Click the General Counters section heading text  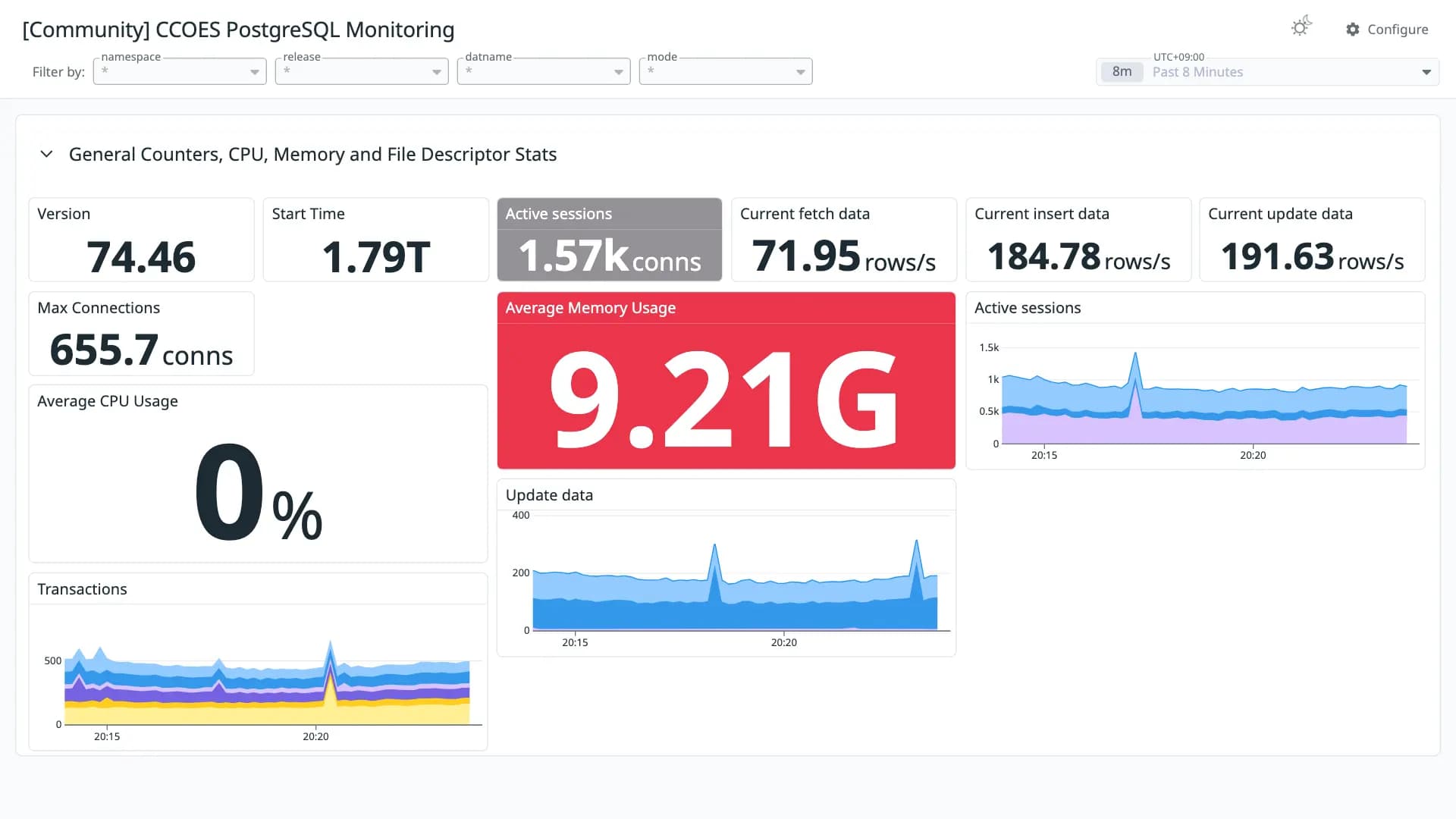point(312,154)
